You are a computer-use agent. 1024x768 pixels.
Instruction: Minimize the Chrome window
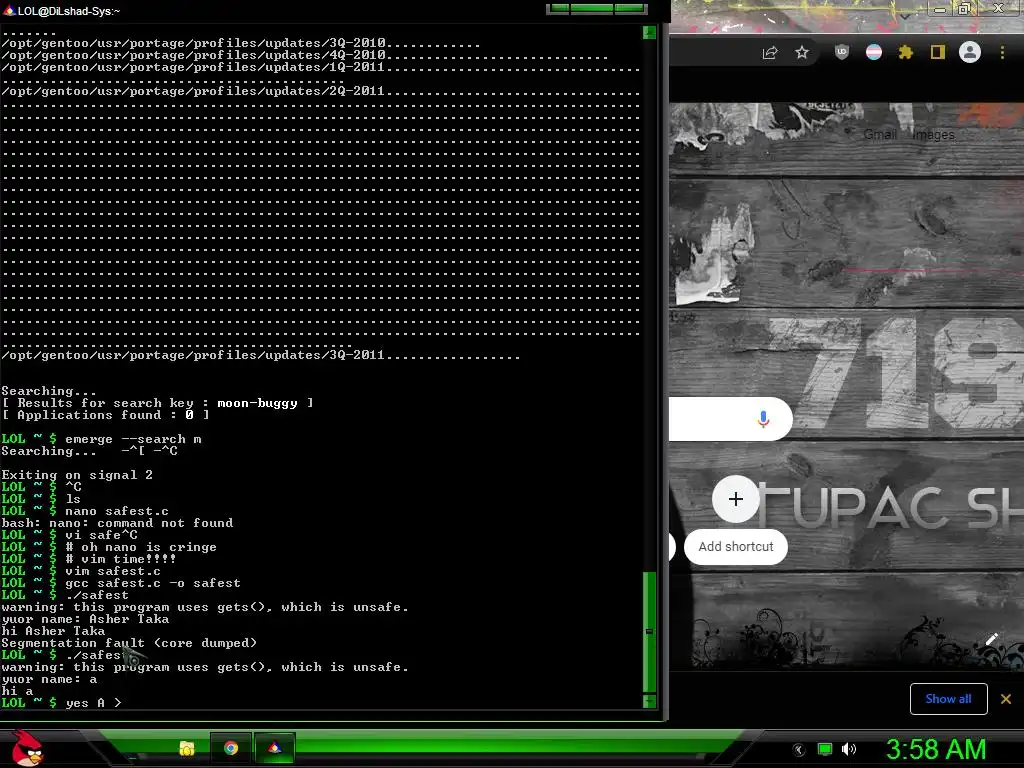tap(940, 9)
